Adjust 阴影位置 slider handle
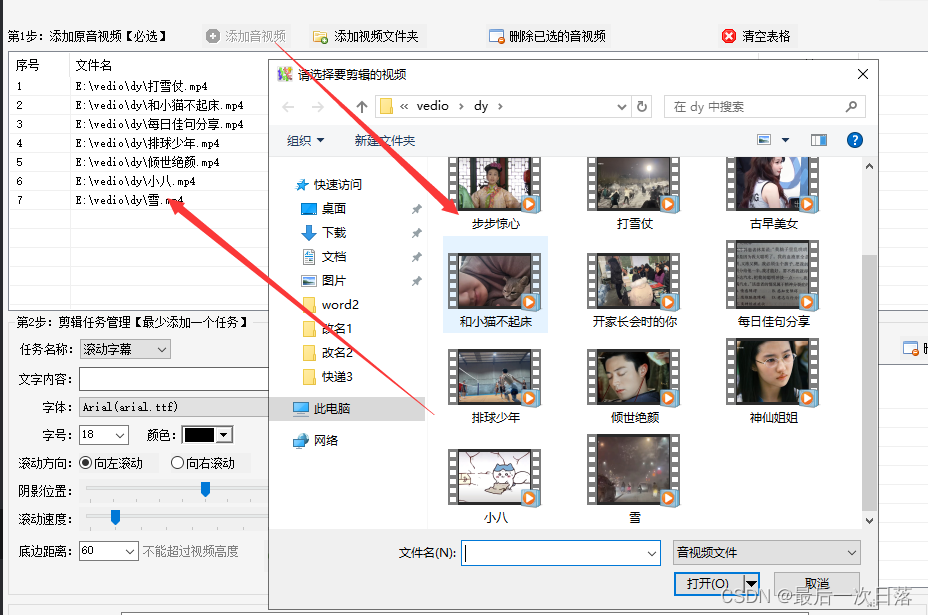The height and width of the screenshot is (615, 928). pyautogui.click(x=205, y=489)
